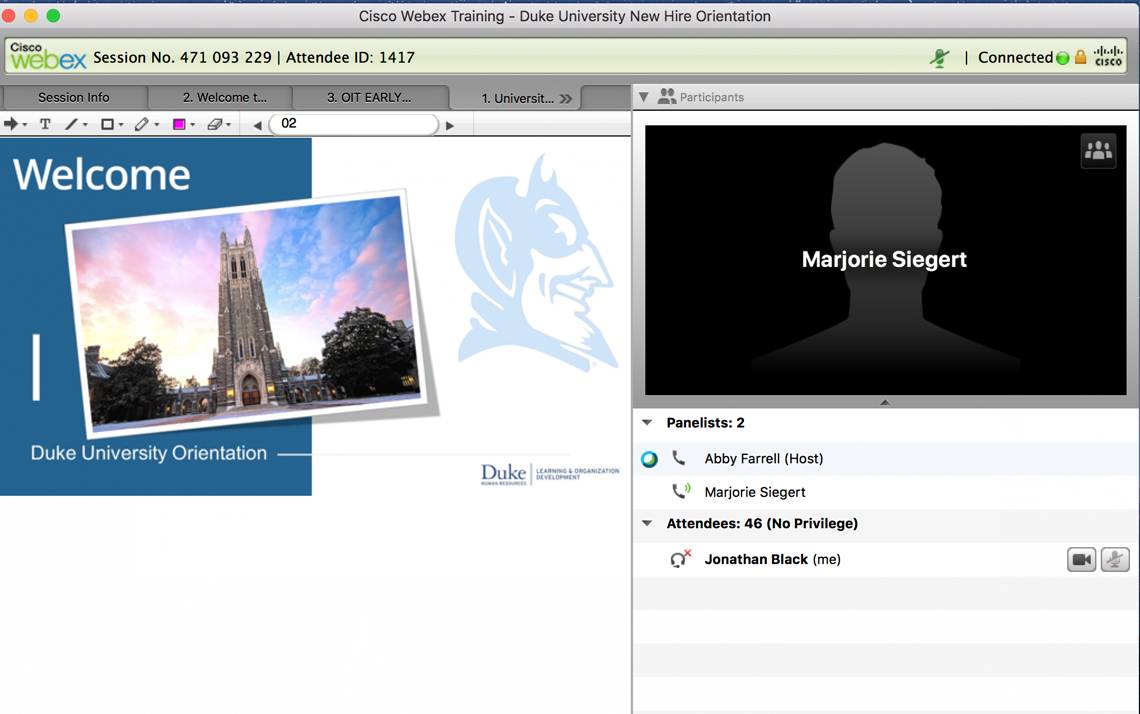The image size is (1140, 714).
Task: Click the Duke chapel photo on the slide
Action: [247, 313]
